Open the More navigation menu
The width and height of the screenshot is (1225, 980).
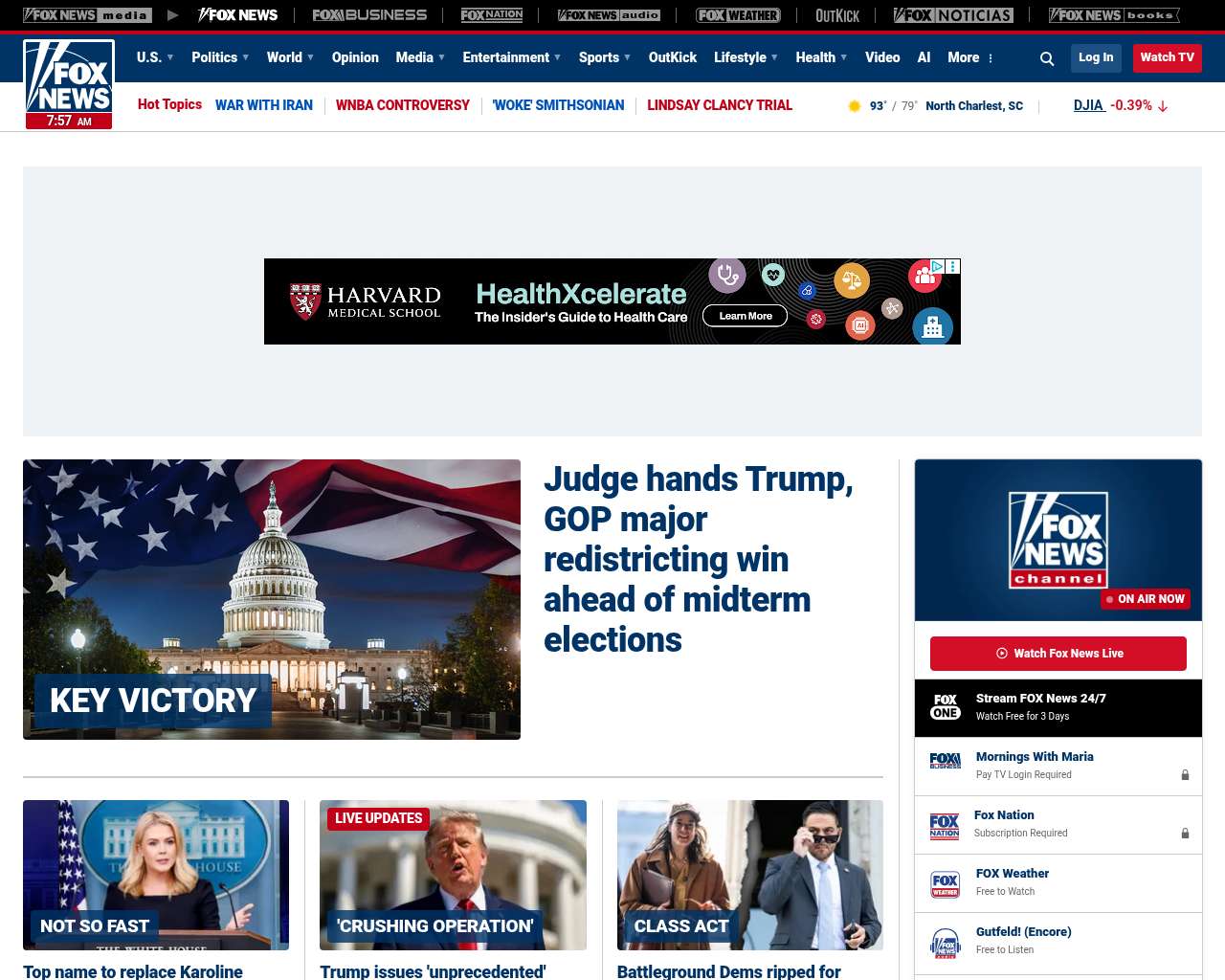click(963, 57)
